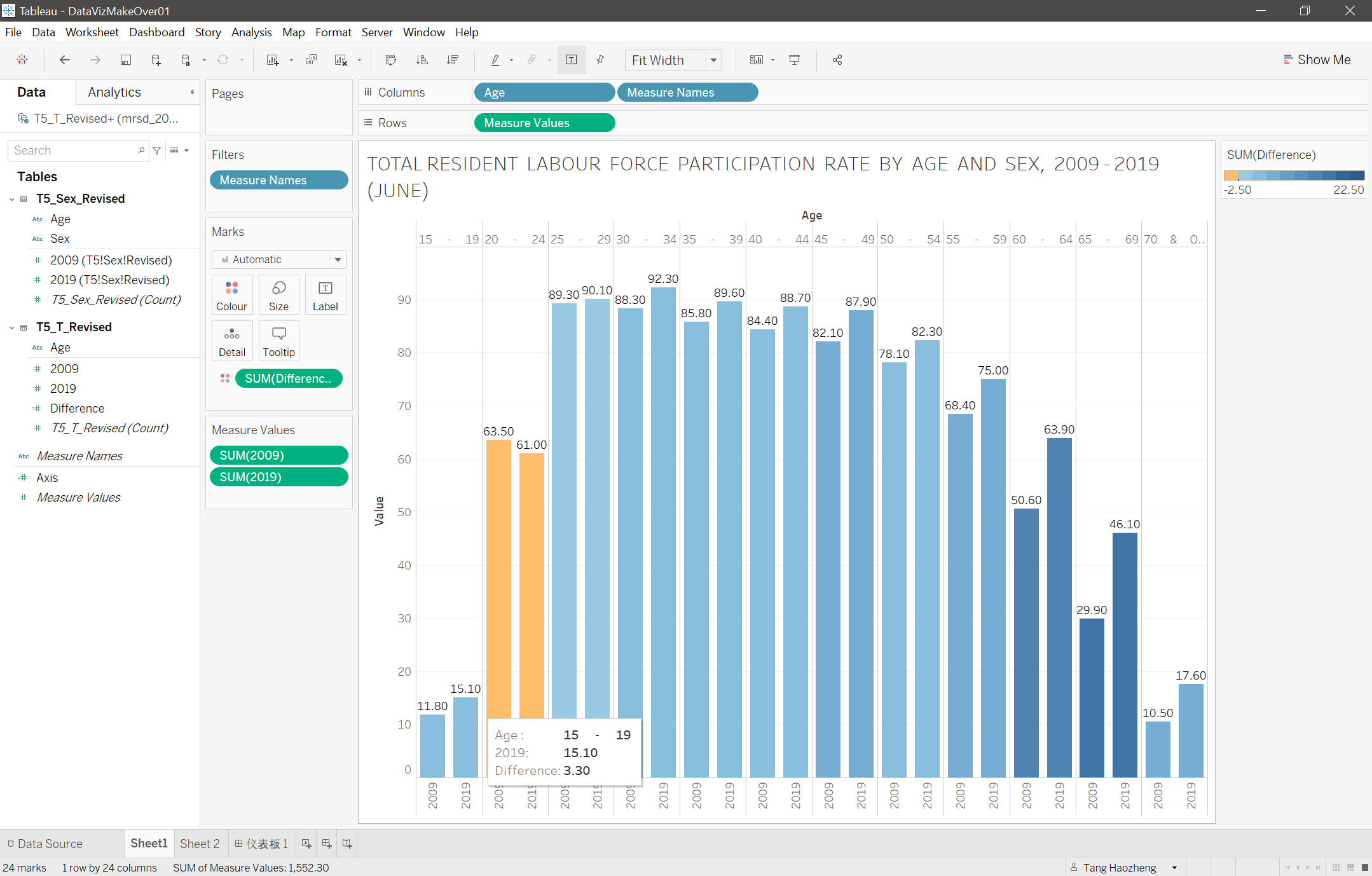Click the Share workbook icon

coord(837,60)
